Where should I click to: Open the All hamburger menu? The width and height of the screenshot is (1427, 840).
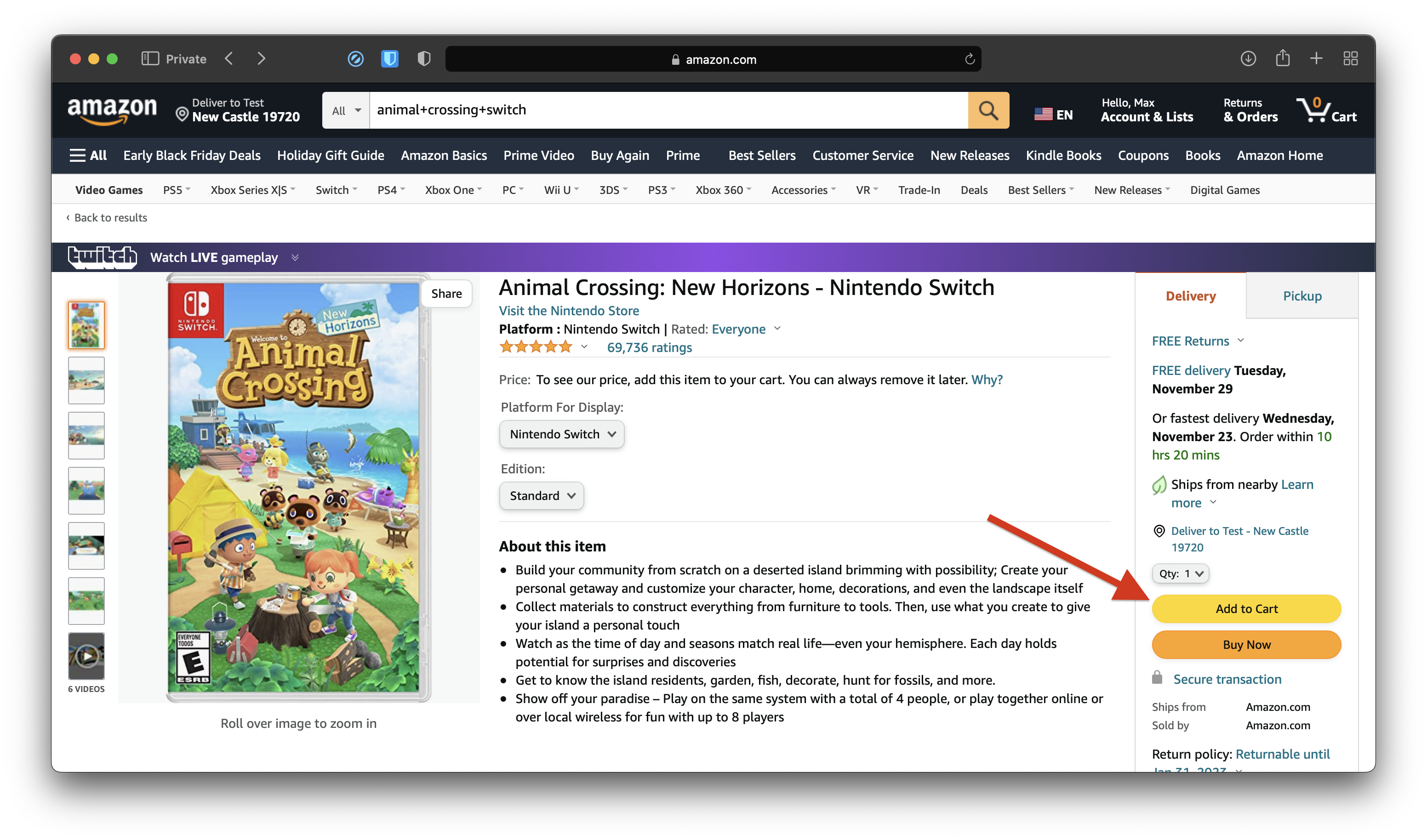(x=88, y=155)
